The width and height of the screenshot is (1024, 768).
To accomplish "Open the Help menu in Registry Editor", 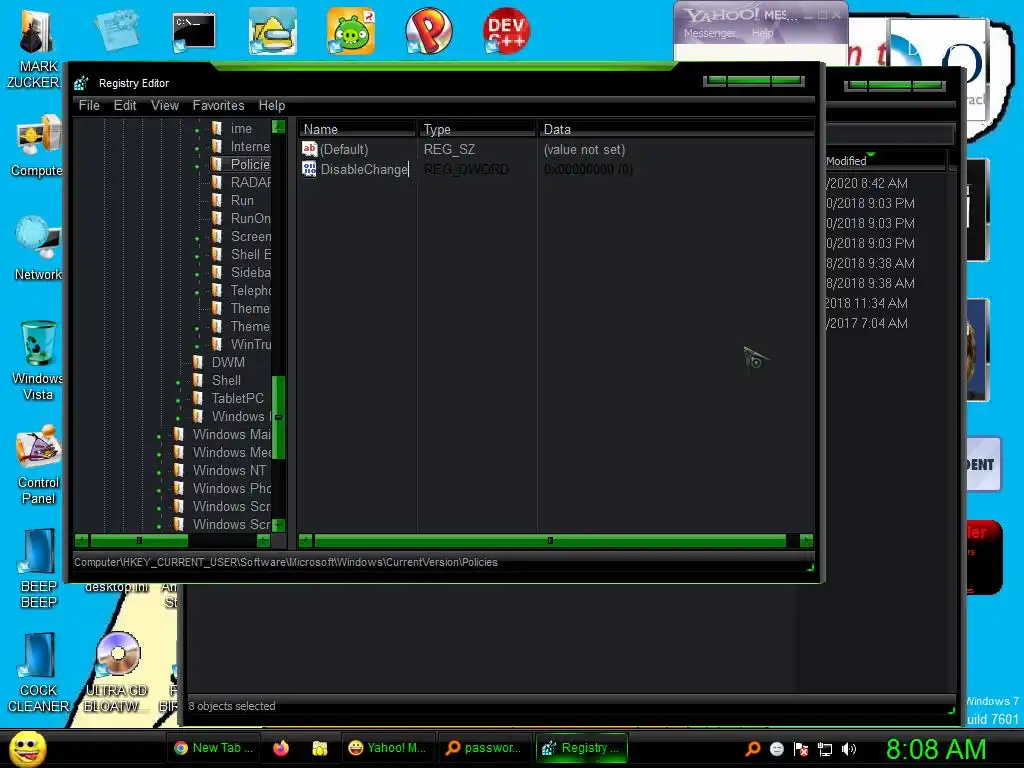I will pos(272,105).
